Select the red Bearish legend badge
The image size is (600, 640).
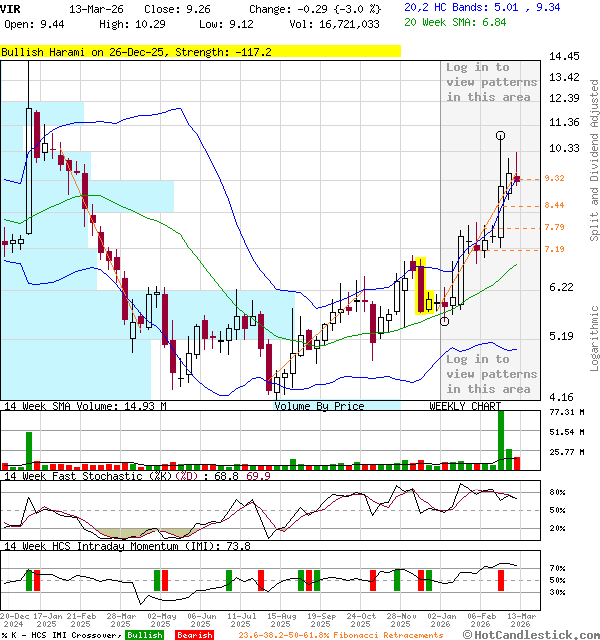click(195, 635)
